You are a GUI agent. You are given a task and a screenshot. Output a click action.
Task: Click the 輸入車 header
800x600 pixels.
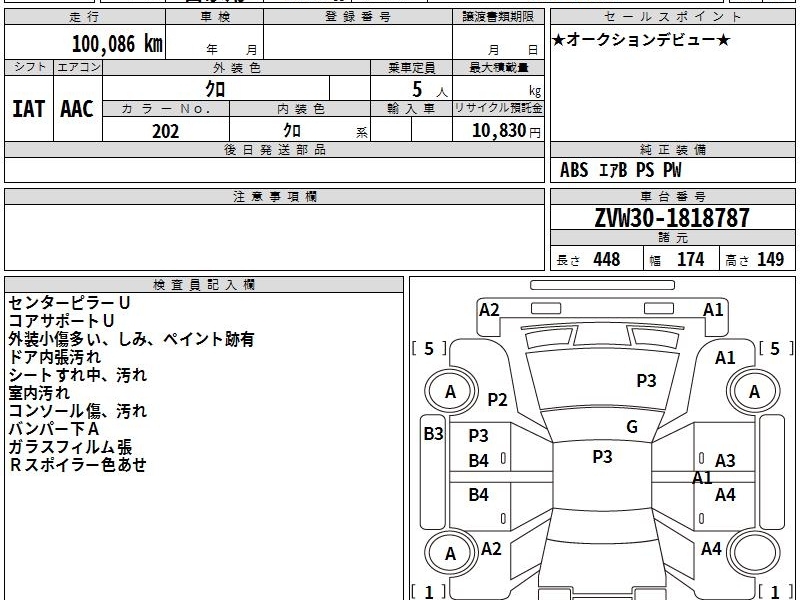pyautogui.click(x=411, y=109)
